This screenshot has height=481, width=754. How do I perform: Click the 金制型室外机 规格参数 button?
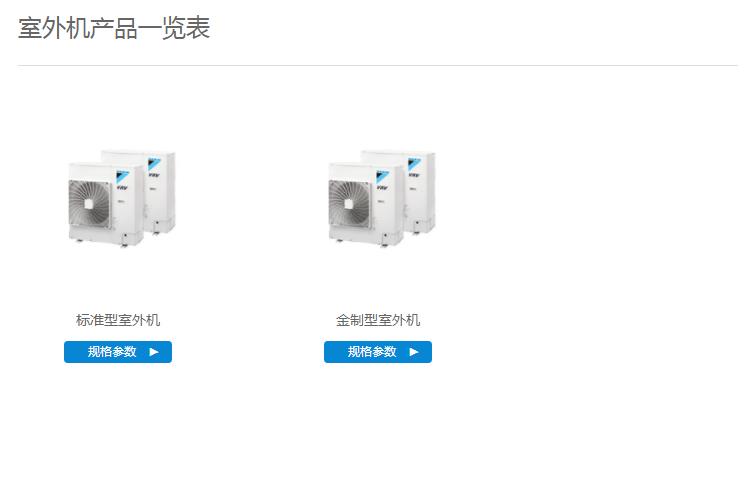pyautogui.click(x=378, y=352)
